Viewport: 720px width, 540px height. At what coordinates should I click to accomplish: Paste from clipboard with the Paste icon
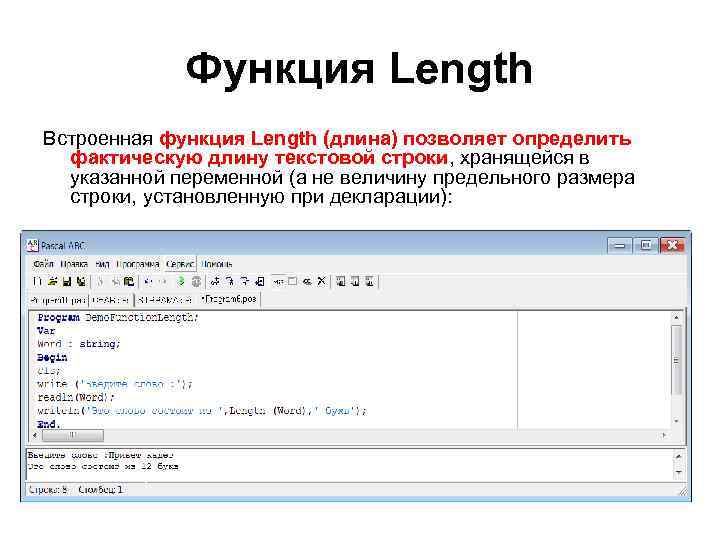pyautogui.click(x=129, y=281)
